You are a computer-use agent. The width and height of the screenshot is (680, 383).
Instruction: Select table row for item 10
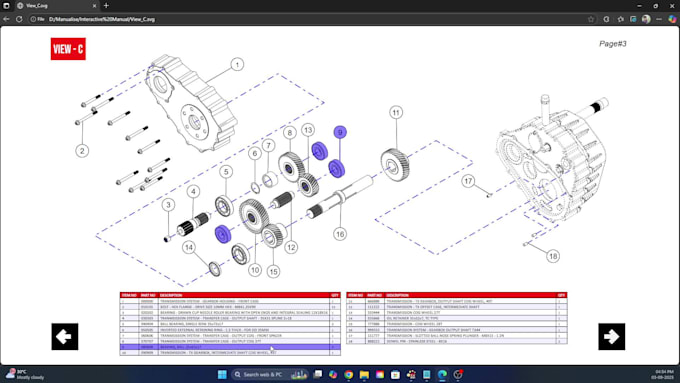[x=230, y=353]
